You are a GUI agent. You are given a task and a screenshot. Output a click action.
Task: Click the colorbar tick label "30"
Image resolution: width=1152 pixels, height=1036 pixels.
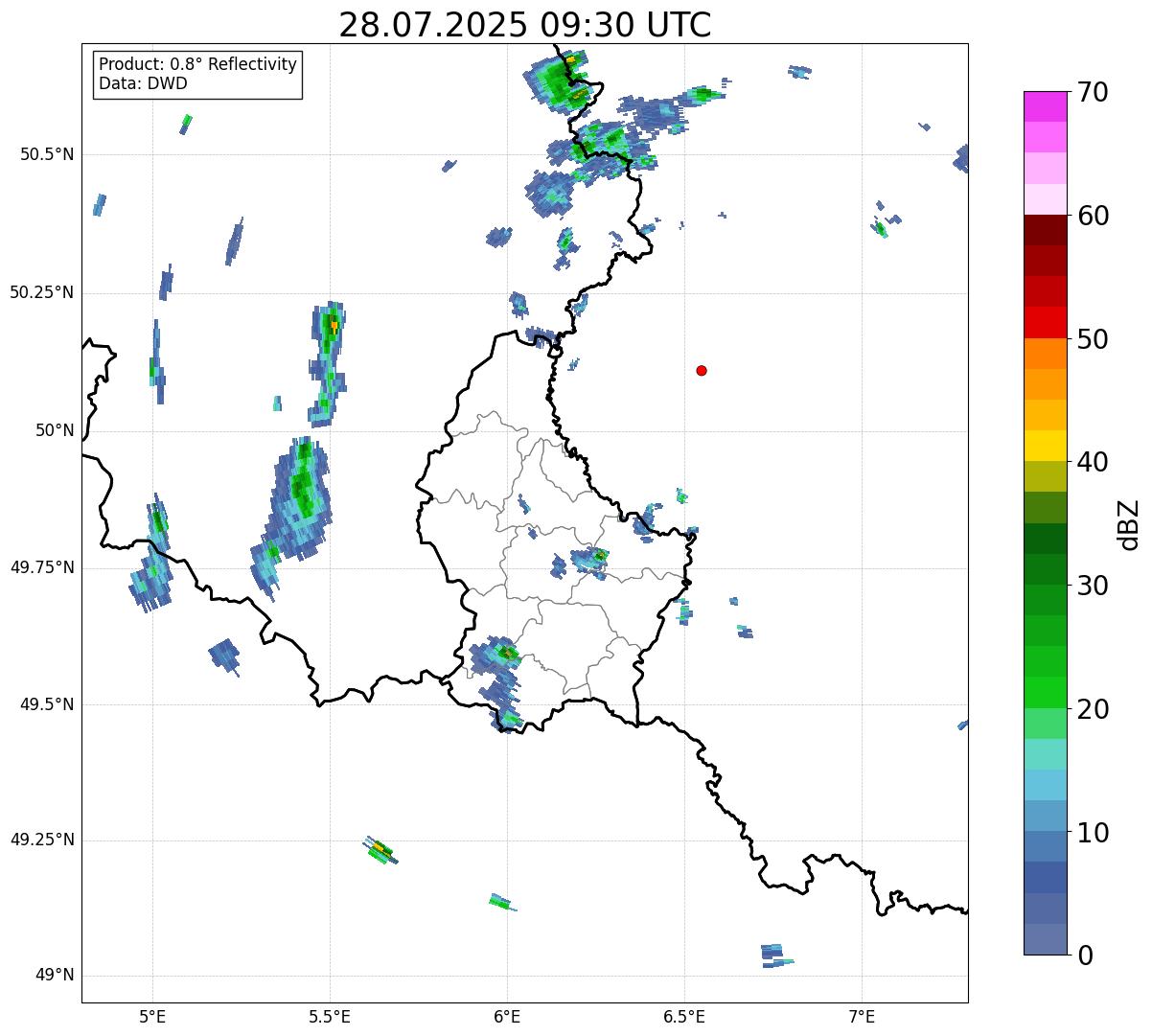click(1093, 586)
